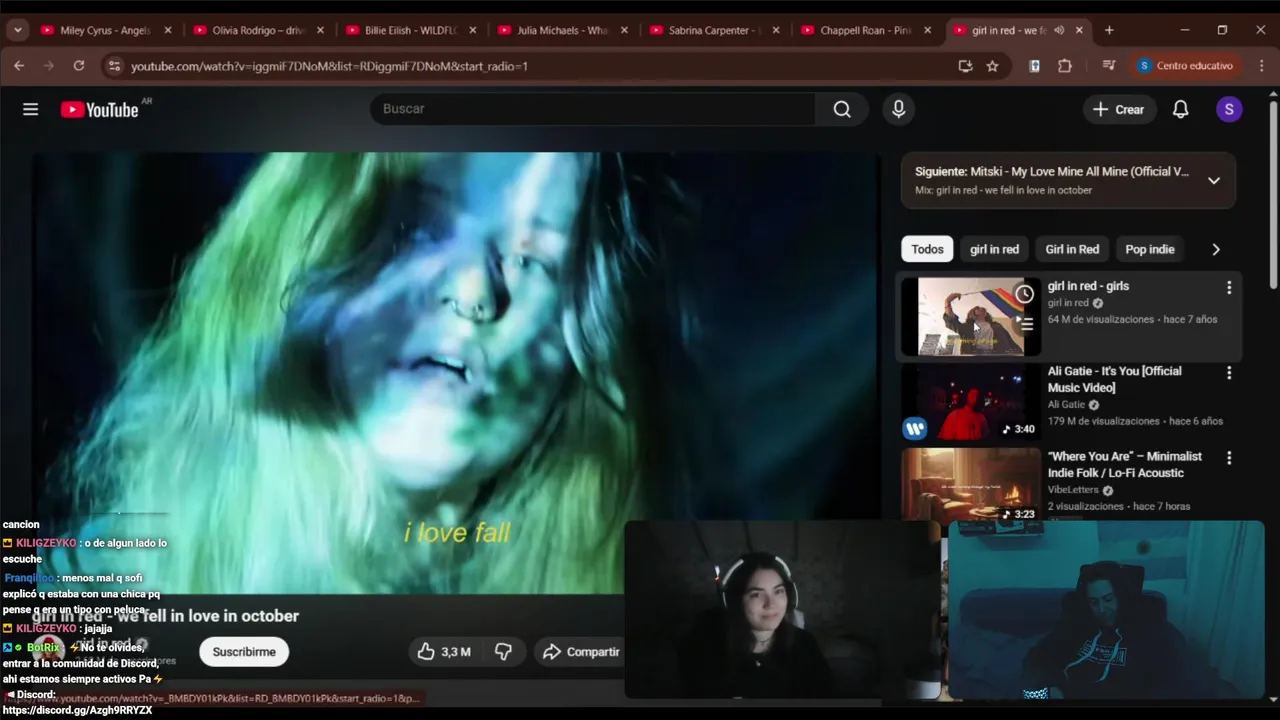Screen dimensions: 1280x720
Task: Click 'Ali Gatie' channel name text
Action: [1066, 405]
